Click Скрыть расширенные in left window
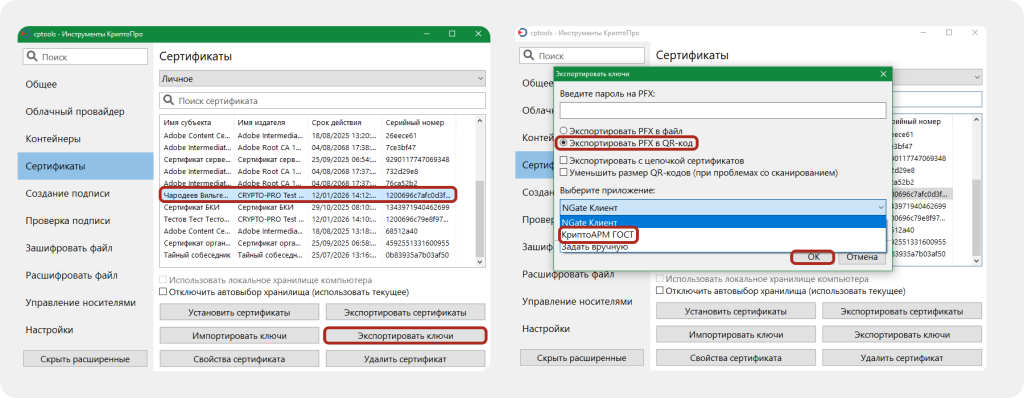 coord(85,359)
